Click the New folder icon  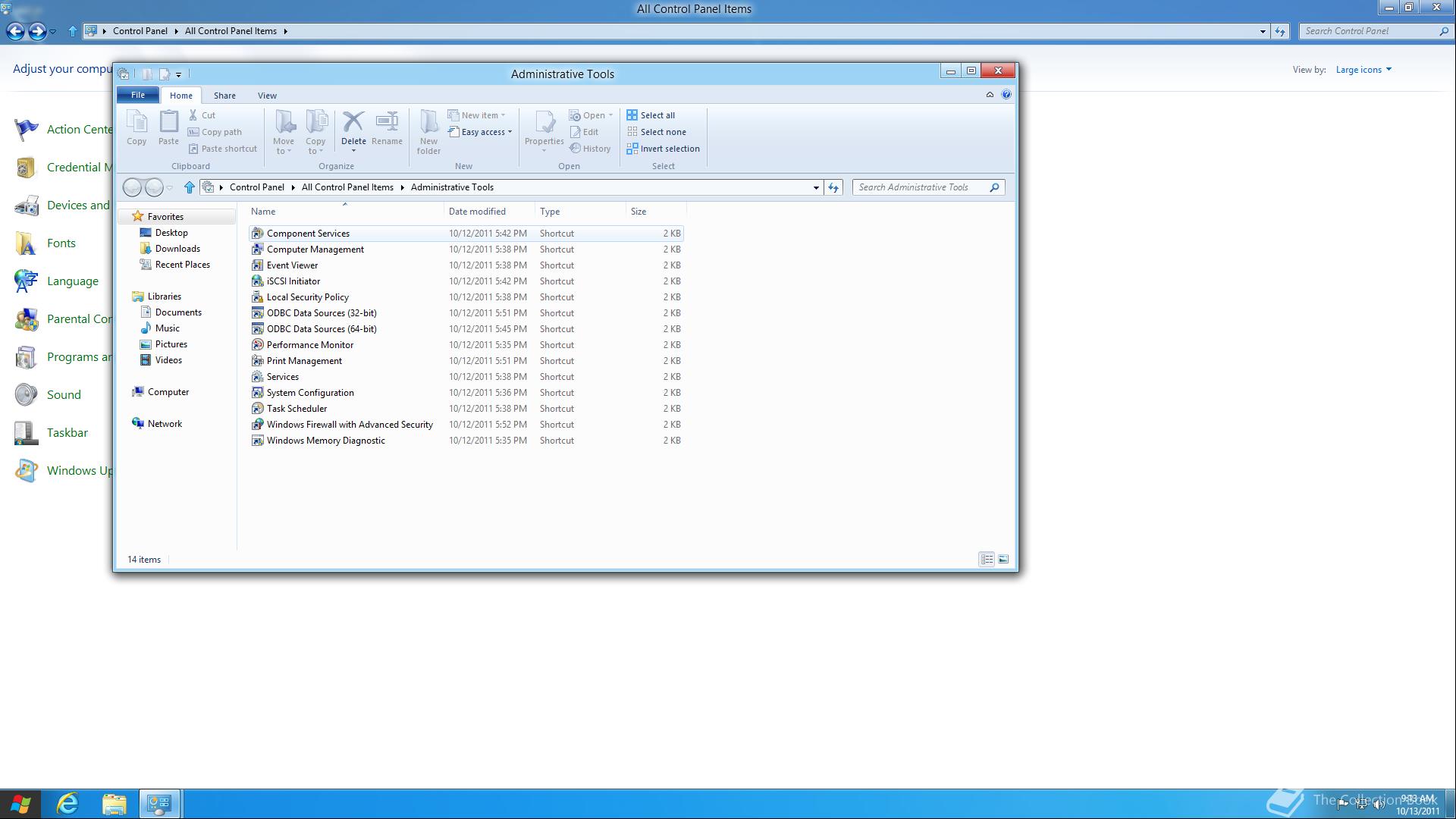pyautogui.click(x=428, y=121)
